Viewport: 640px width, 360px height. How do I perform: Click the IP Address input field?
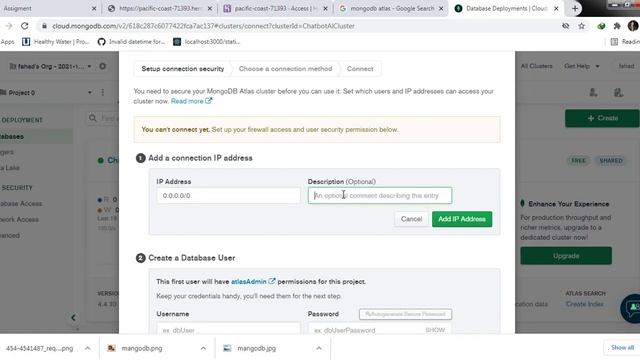tap(228, 196)
